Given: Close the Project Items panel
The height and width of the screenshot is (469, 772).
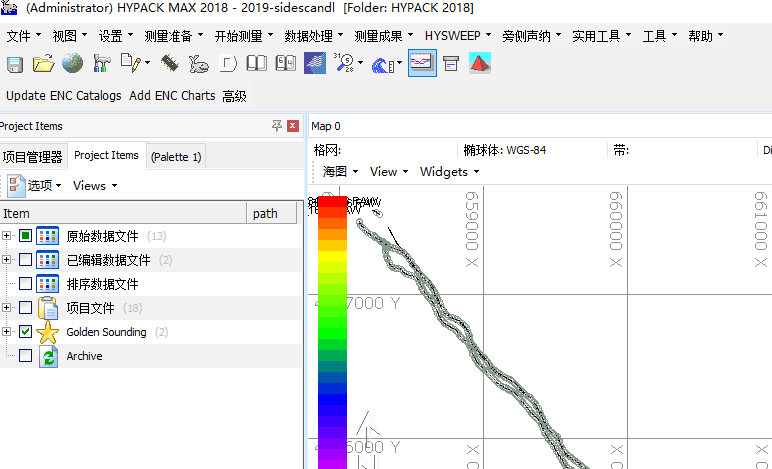Looking at the screenshot, I should pyautogui.click(x=293, y=126).
